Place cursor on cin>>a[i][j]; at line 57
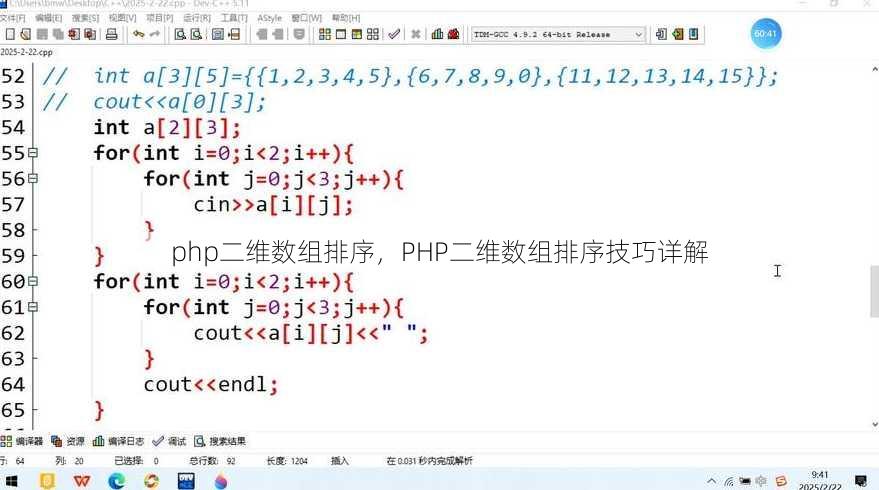This screenshot has height=490, width=879. point(273,205)
